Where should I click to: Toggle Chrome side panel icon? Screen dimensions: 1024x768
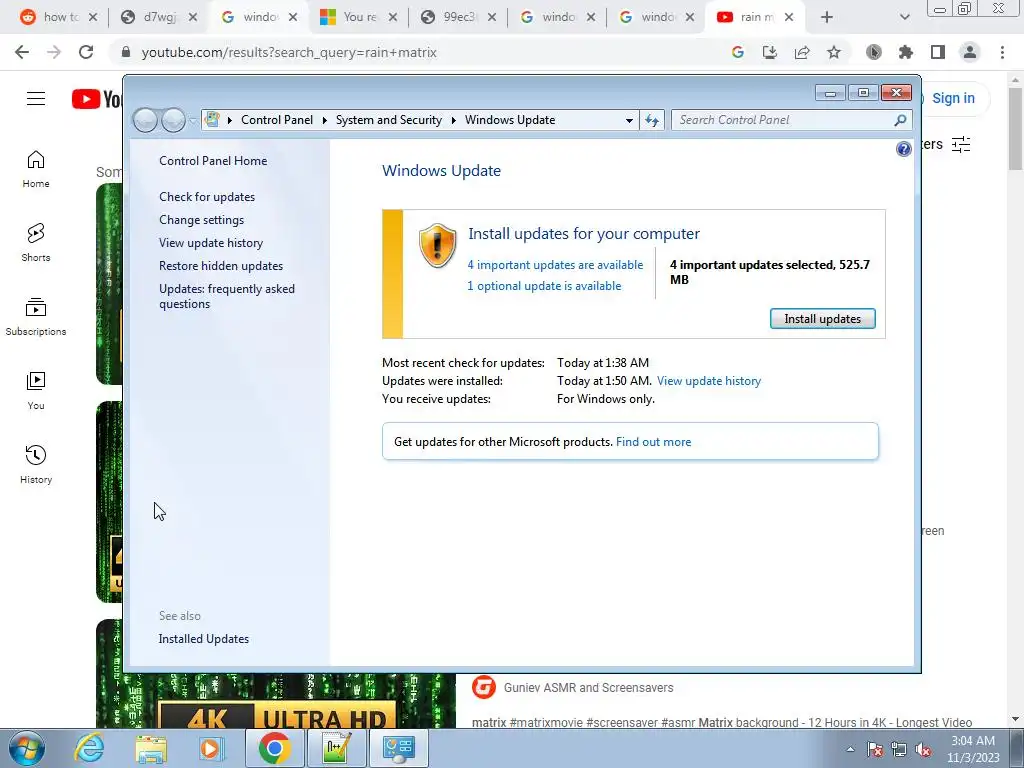pyautogui.click(x=938, y=52)
